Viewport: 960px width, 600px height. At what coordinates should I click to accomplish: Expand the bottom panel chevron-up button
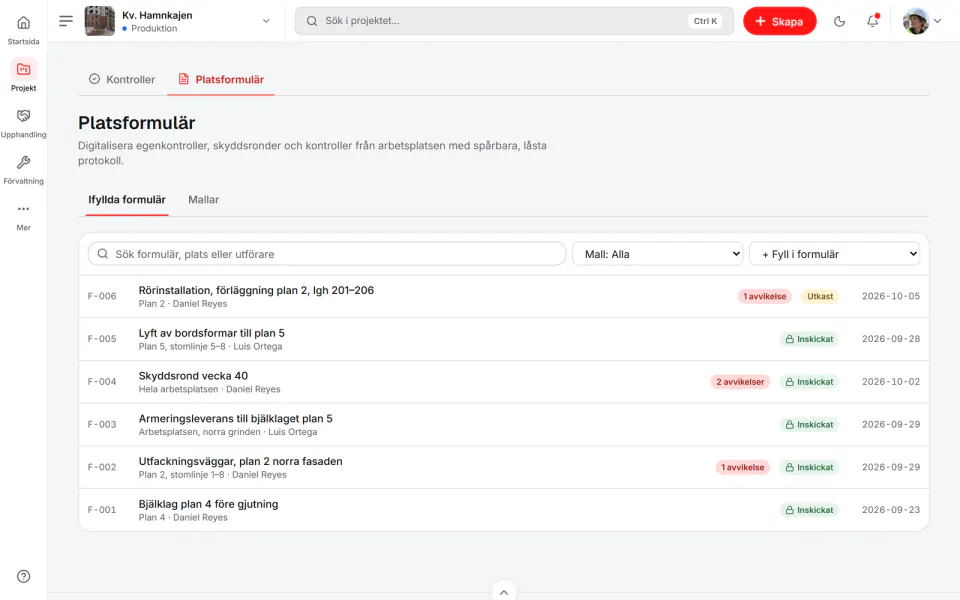pos(503,591)
